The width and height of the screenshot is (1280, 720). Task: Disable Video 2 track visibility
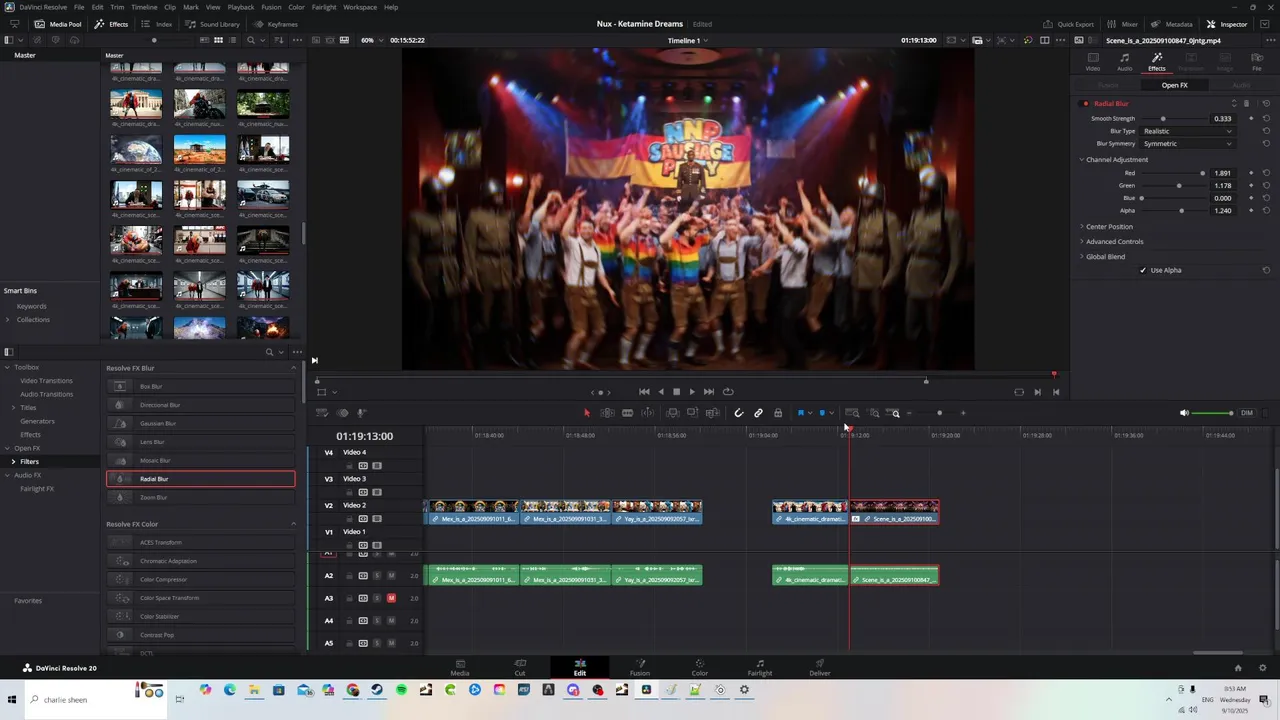coord(377,519)
